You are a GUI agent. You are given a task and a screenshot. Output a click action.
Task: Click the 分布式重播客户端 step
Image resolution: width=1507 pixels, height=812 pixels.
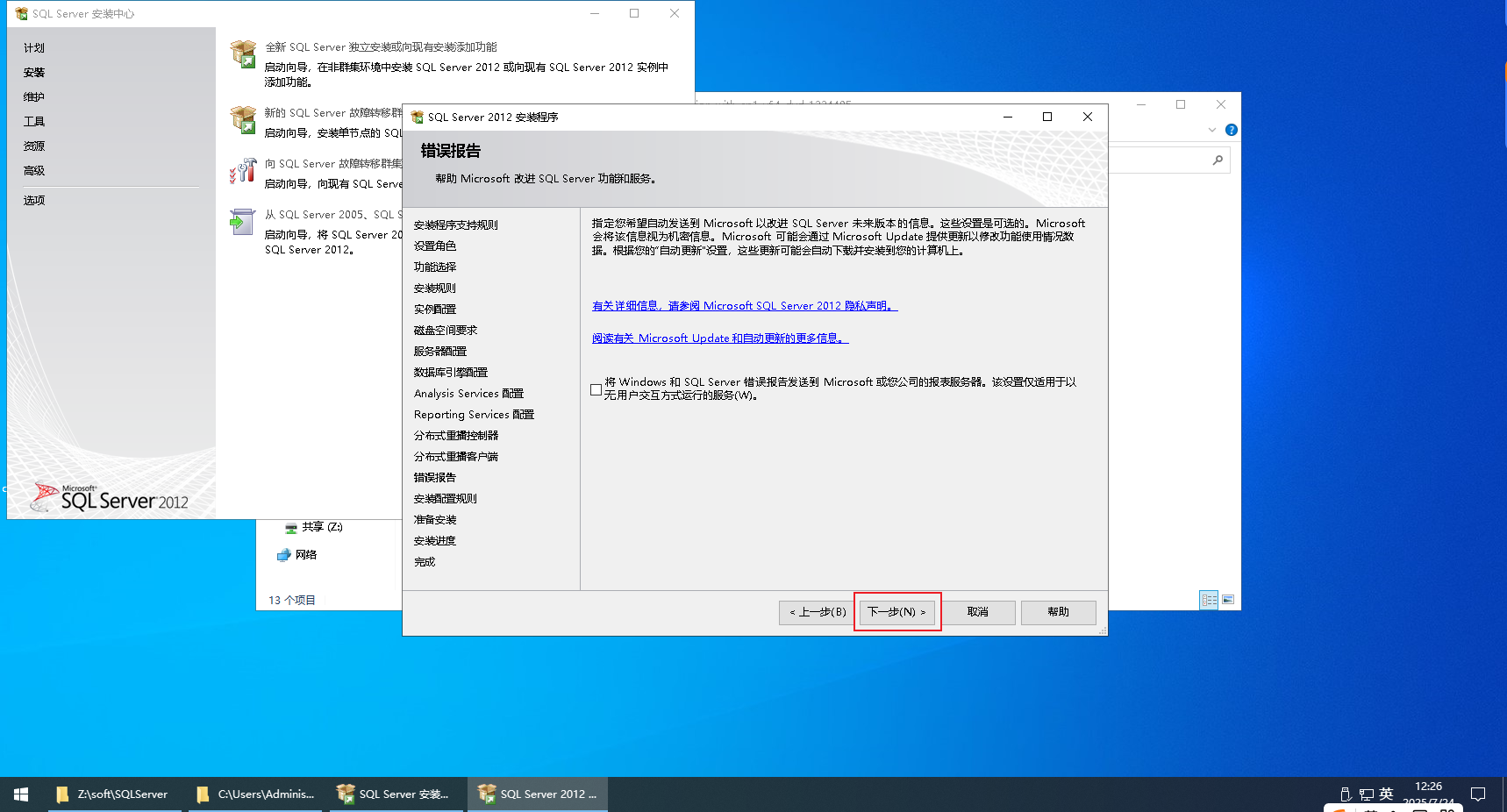456,457
